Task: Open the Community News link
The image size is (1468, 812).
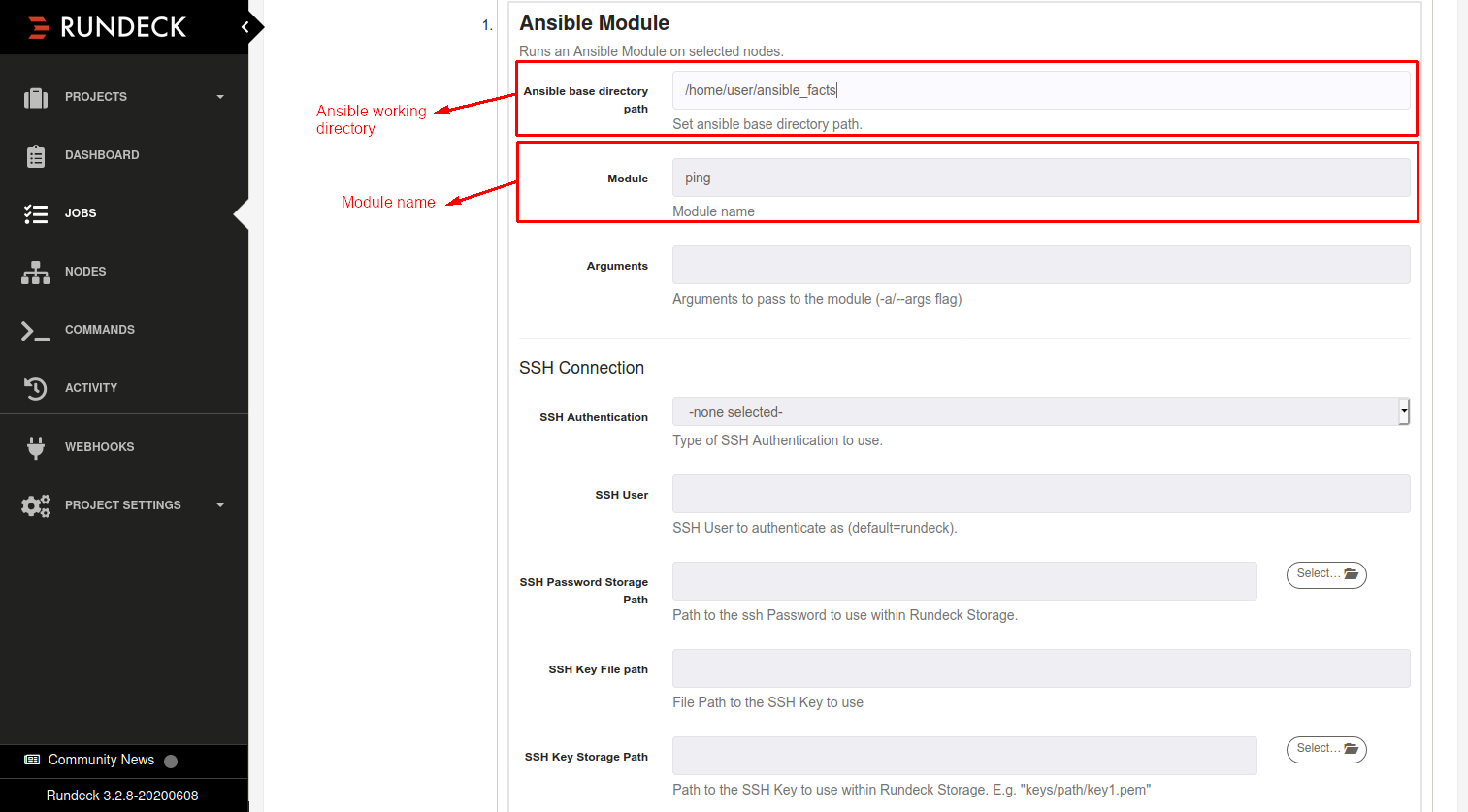Action: pos(101,760)
